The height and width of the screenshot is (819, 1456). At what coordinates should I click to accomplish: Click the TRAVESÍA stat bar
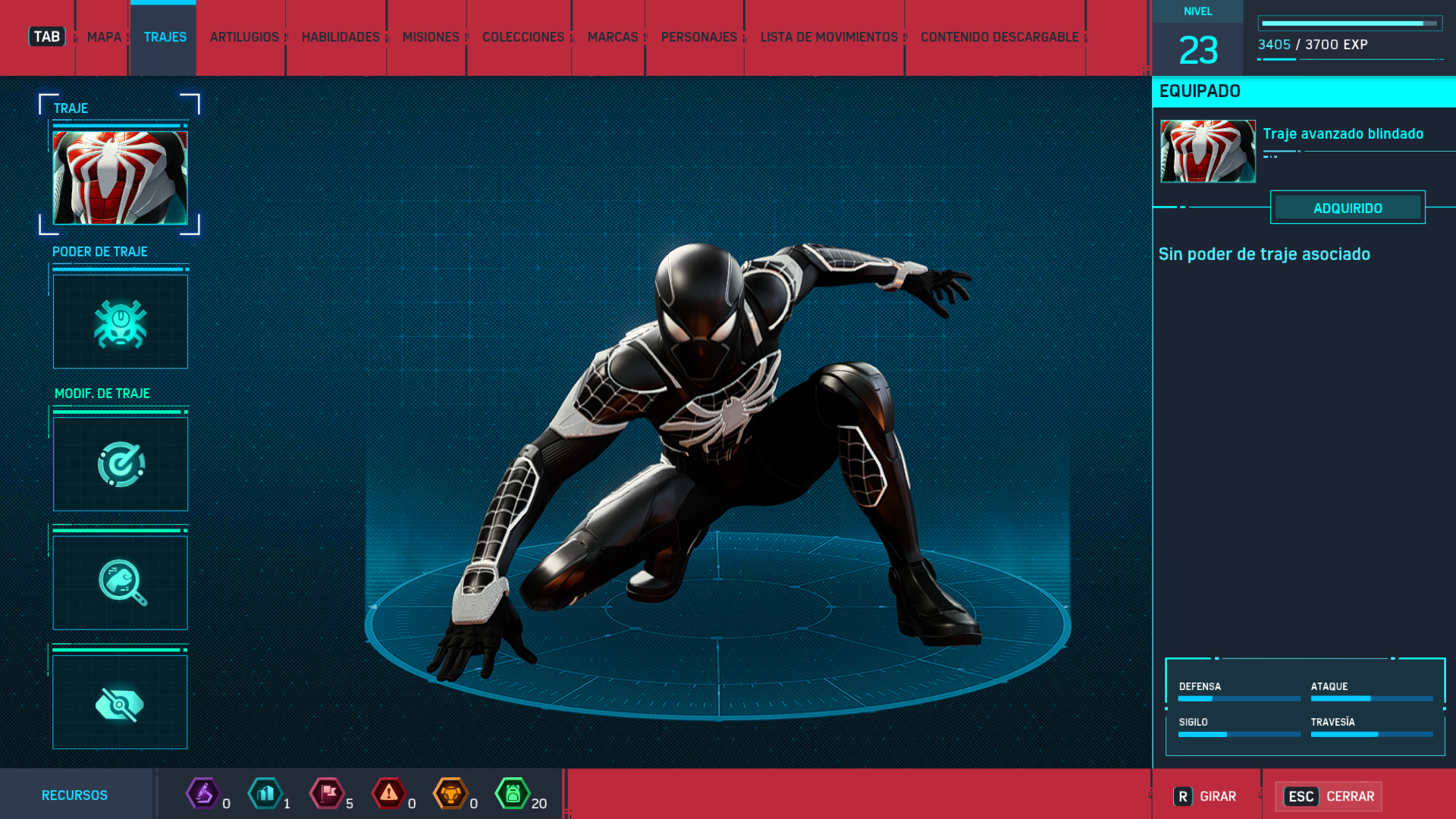[x=1371, y=734]
